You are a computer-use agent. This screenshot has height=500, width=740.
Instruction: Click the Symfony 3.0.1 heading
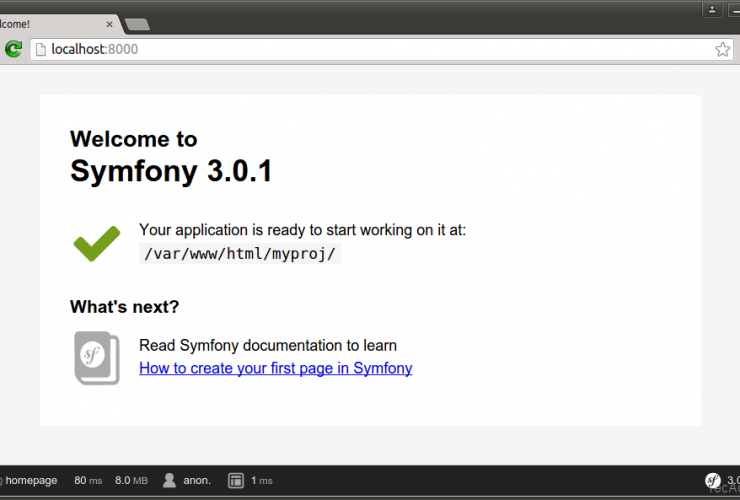[171, 171]
